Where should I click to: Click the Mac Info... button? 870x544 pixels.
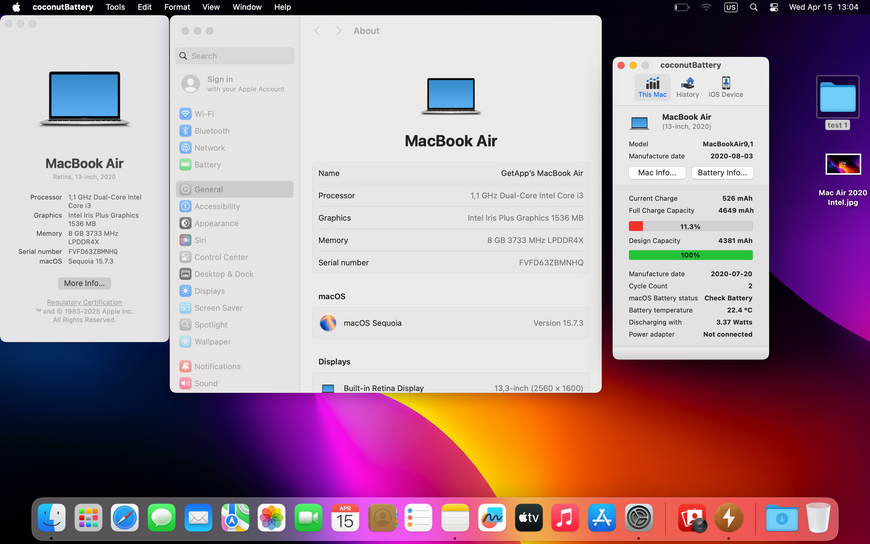657,173
